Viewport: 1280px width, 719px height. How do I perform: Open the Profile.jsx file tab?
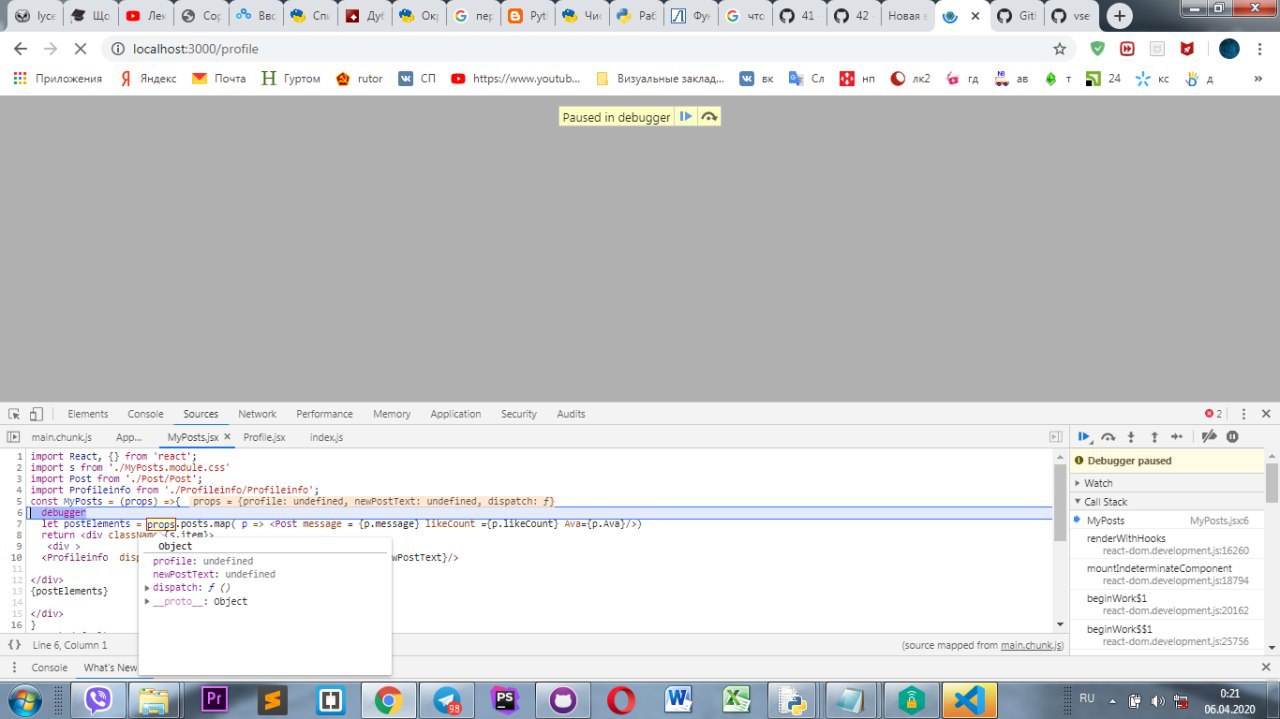pyautogui.click(x=264, y=437)
